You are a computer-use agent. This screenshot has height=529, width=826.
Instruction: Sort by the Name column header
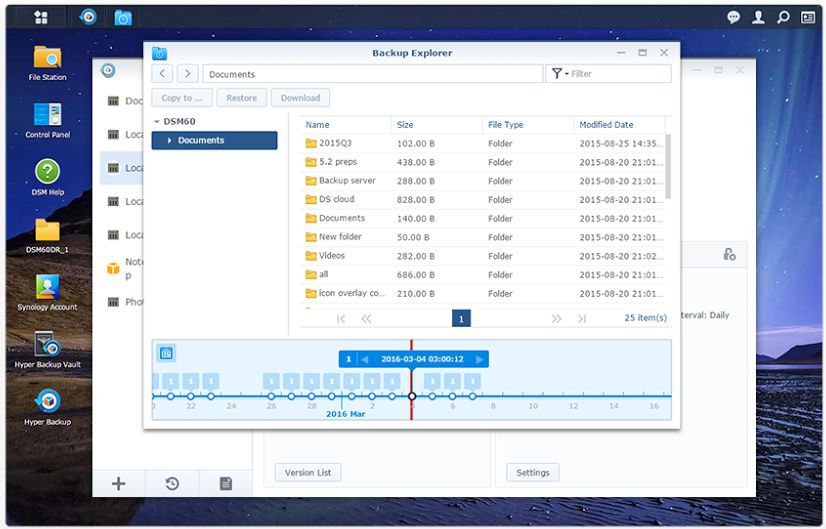346,125
